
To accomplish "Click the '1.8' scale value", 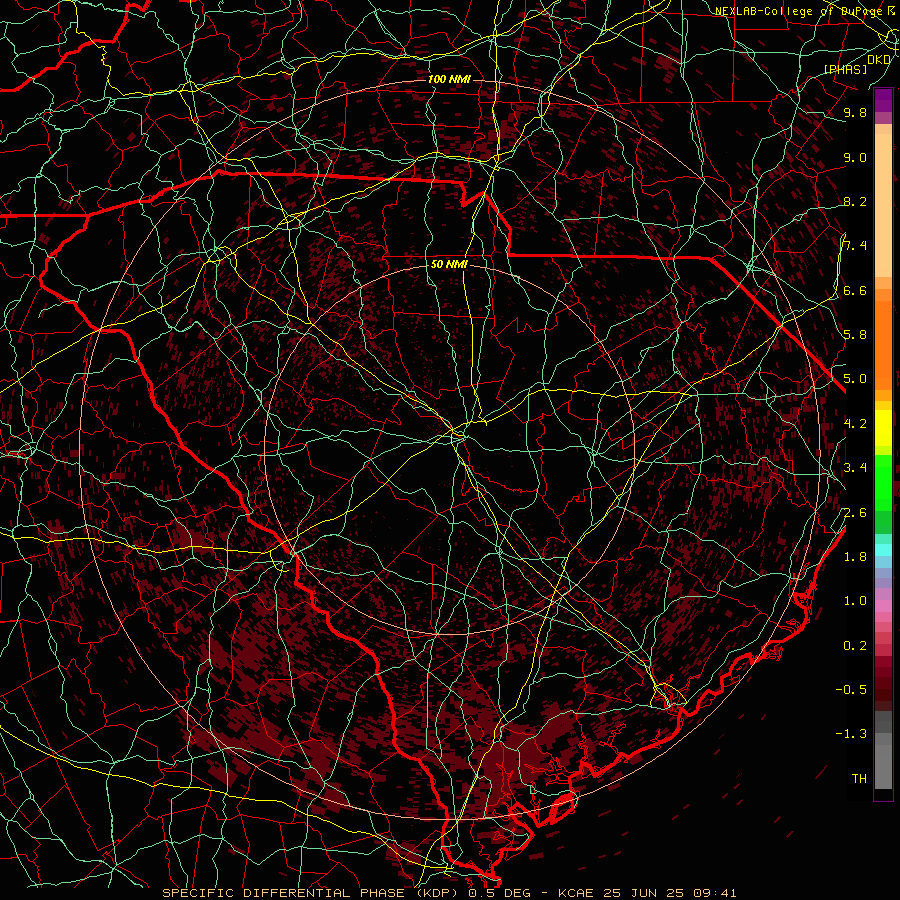I will tap(855, 557).
